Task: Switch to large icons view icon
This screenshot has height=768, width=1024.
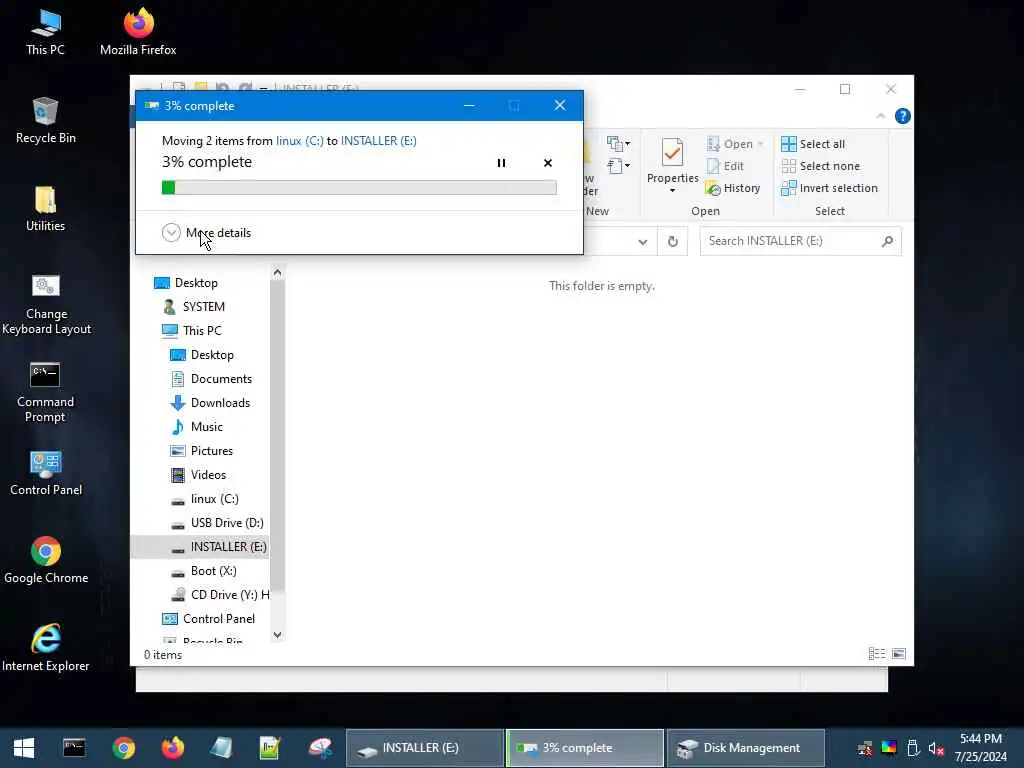Action: [899, 654]
